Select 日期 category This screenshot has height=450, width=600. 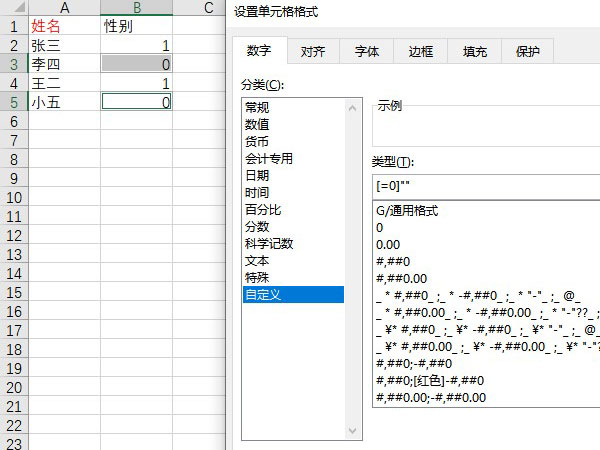293,176
